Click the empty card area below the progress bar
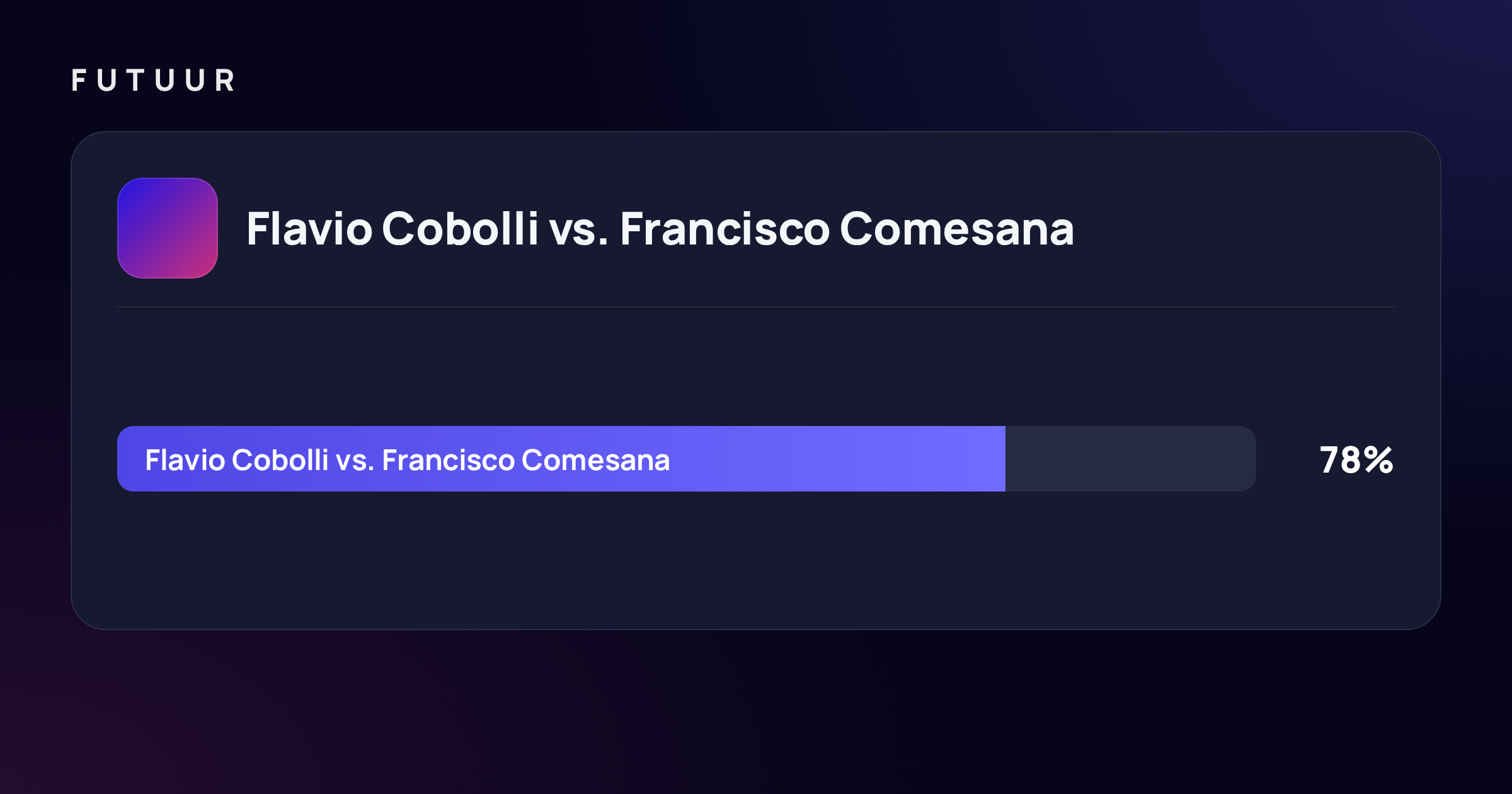 point(756,561)
